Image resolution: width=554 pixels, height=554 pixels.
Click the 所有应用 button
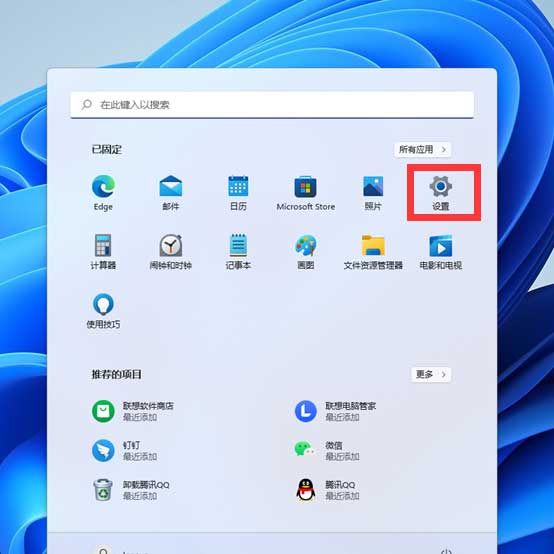(x=423, y=149)
